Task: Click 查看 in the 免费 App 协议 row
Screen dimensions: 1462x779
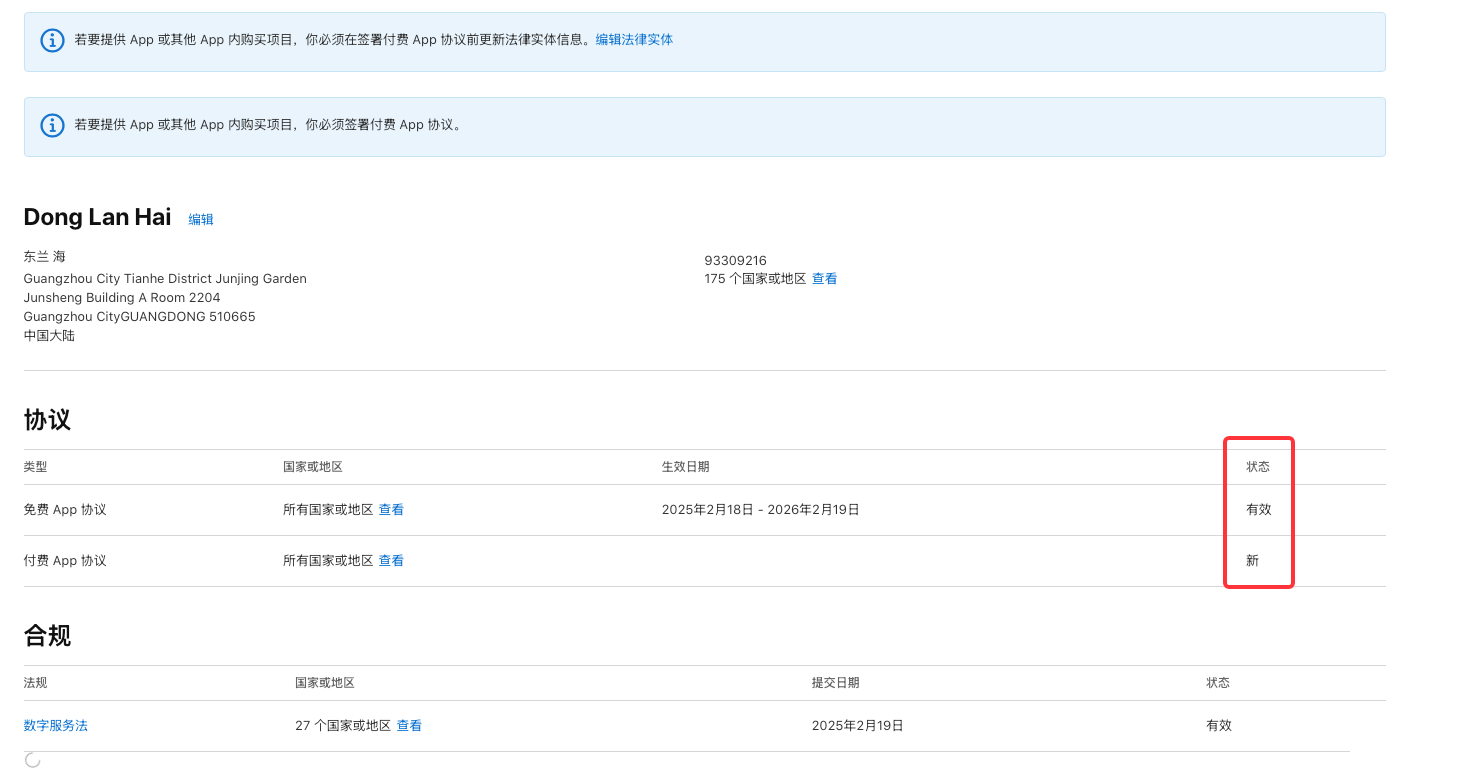Action: (391, 510)
